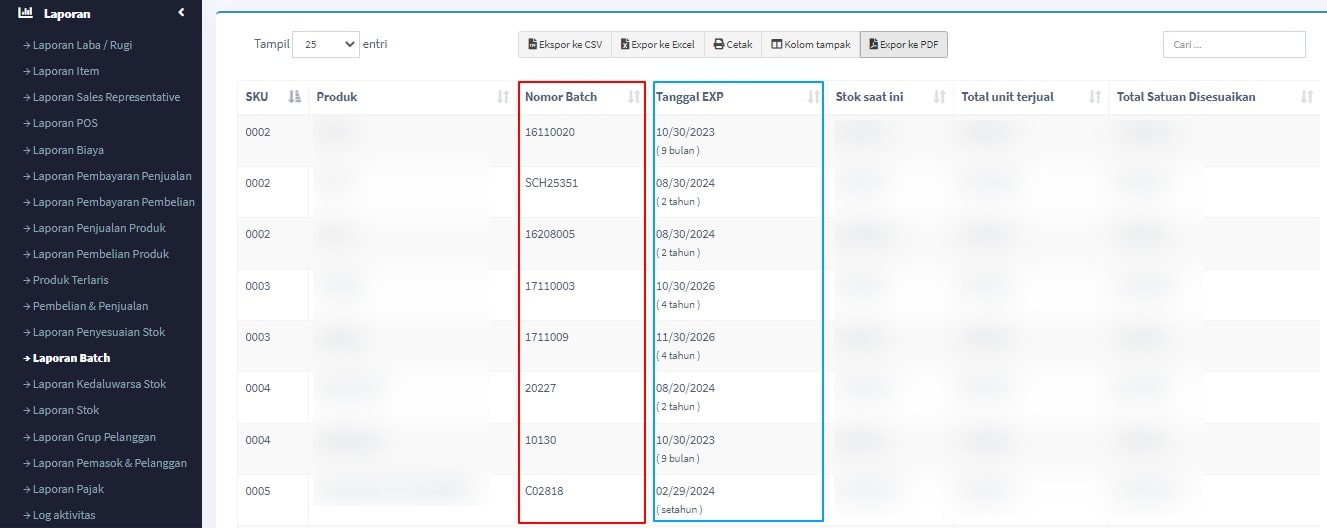
Task: Sort by Stok saat ini column
Action: (x=890, y=97)
